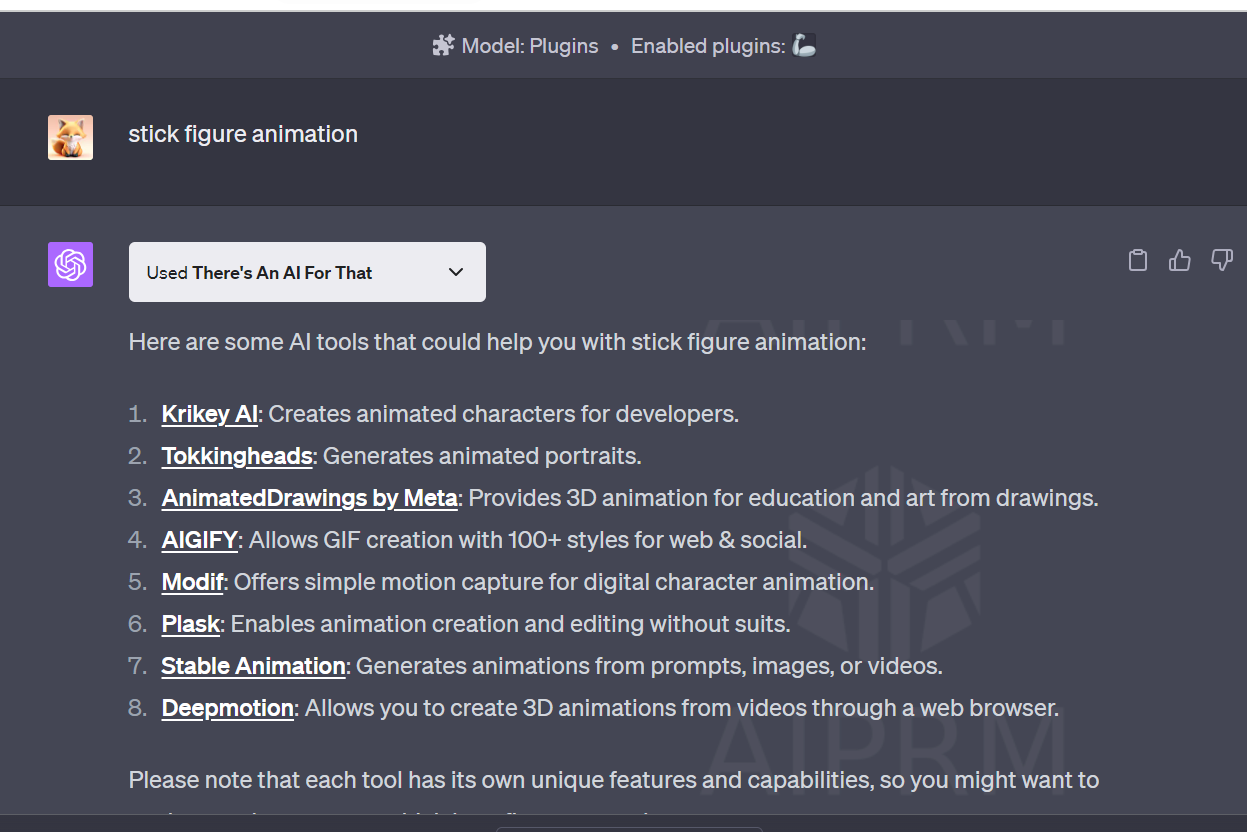Expand the Used There's An AI For That dropdown

point(307,272)
